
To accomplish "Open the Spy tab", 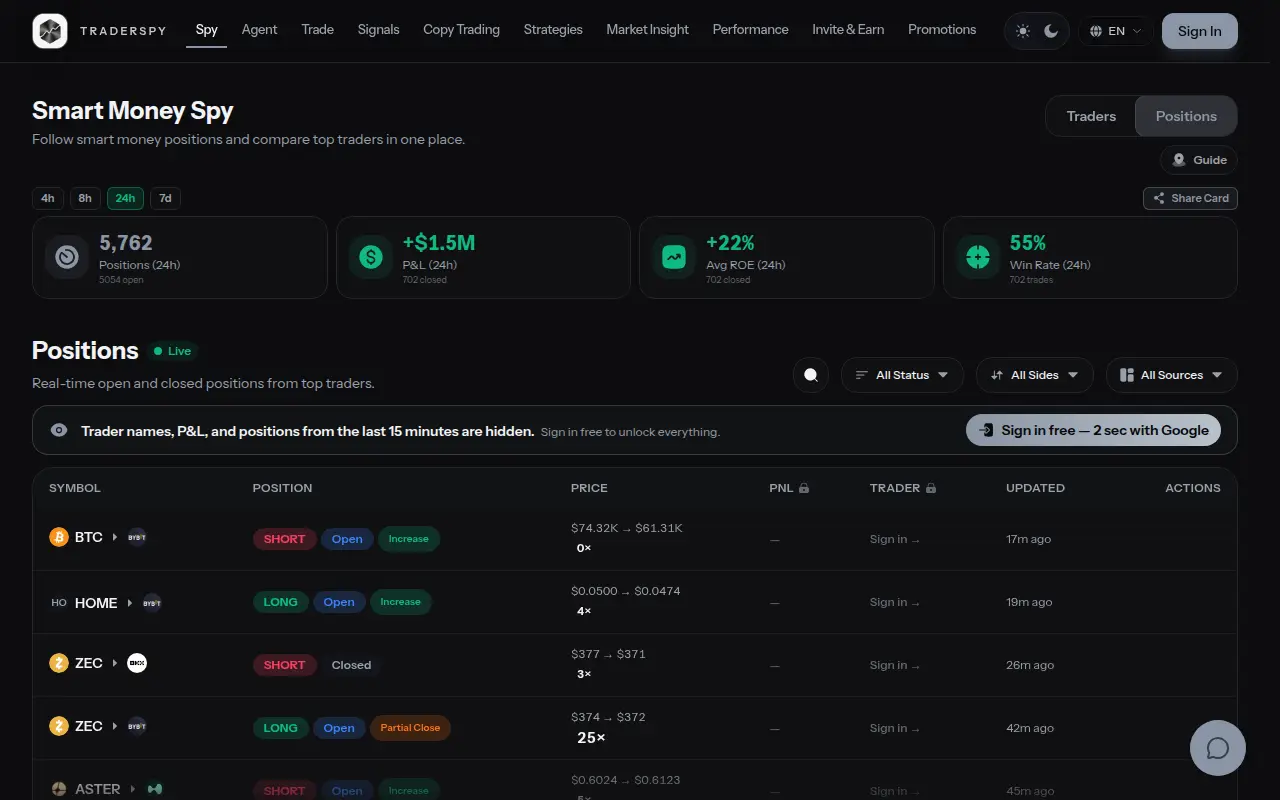I will 207,30.
